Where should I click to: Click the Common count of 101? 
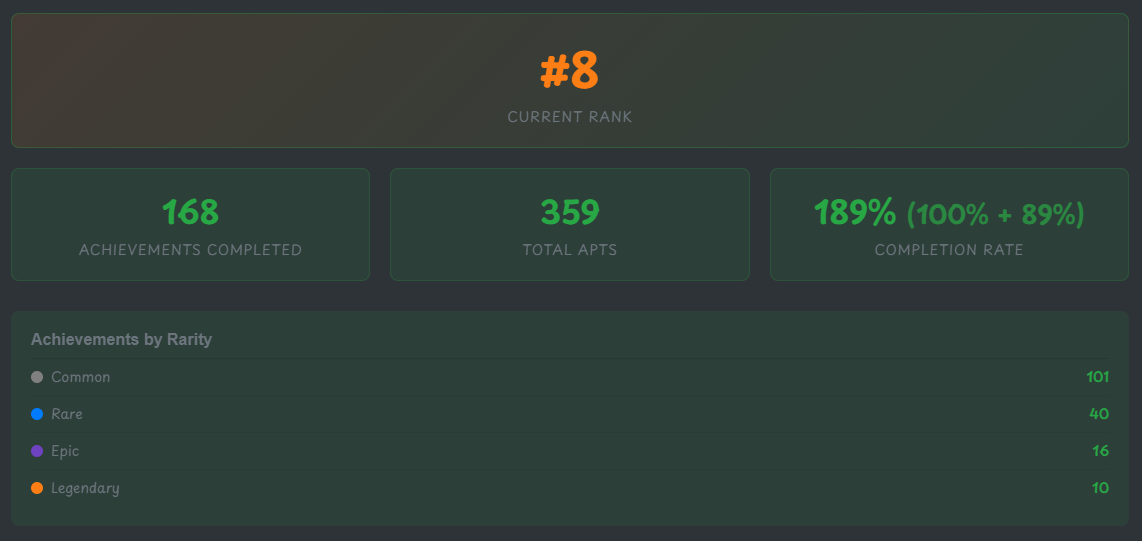coord(1098,377)
